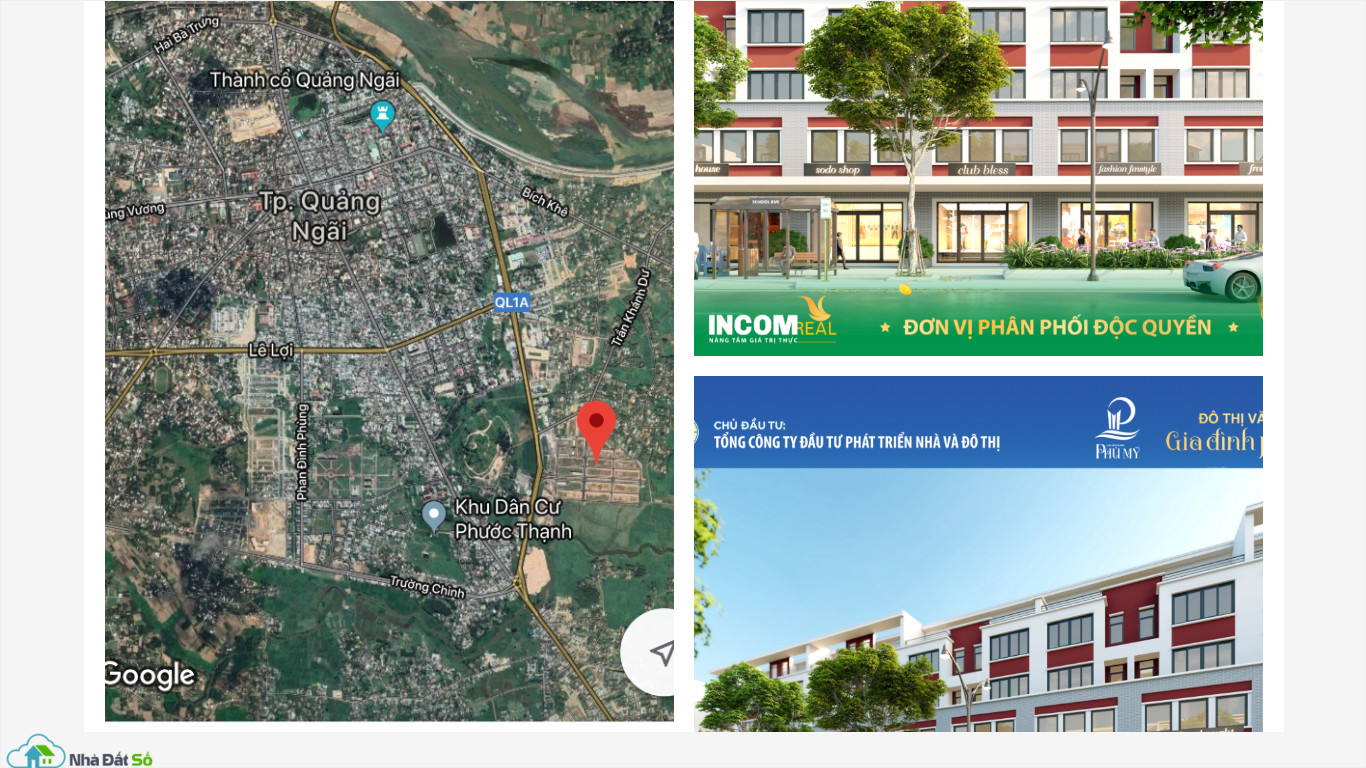Screen dimensions: 1366x768
Task: Click the INCOM REAL logo
Action: click(772, 321)
